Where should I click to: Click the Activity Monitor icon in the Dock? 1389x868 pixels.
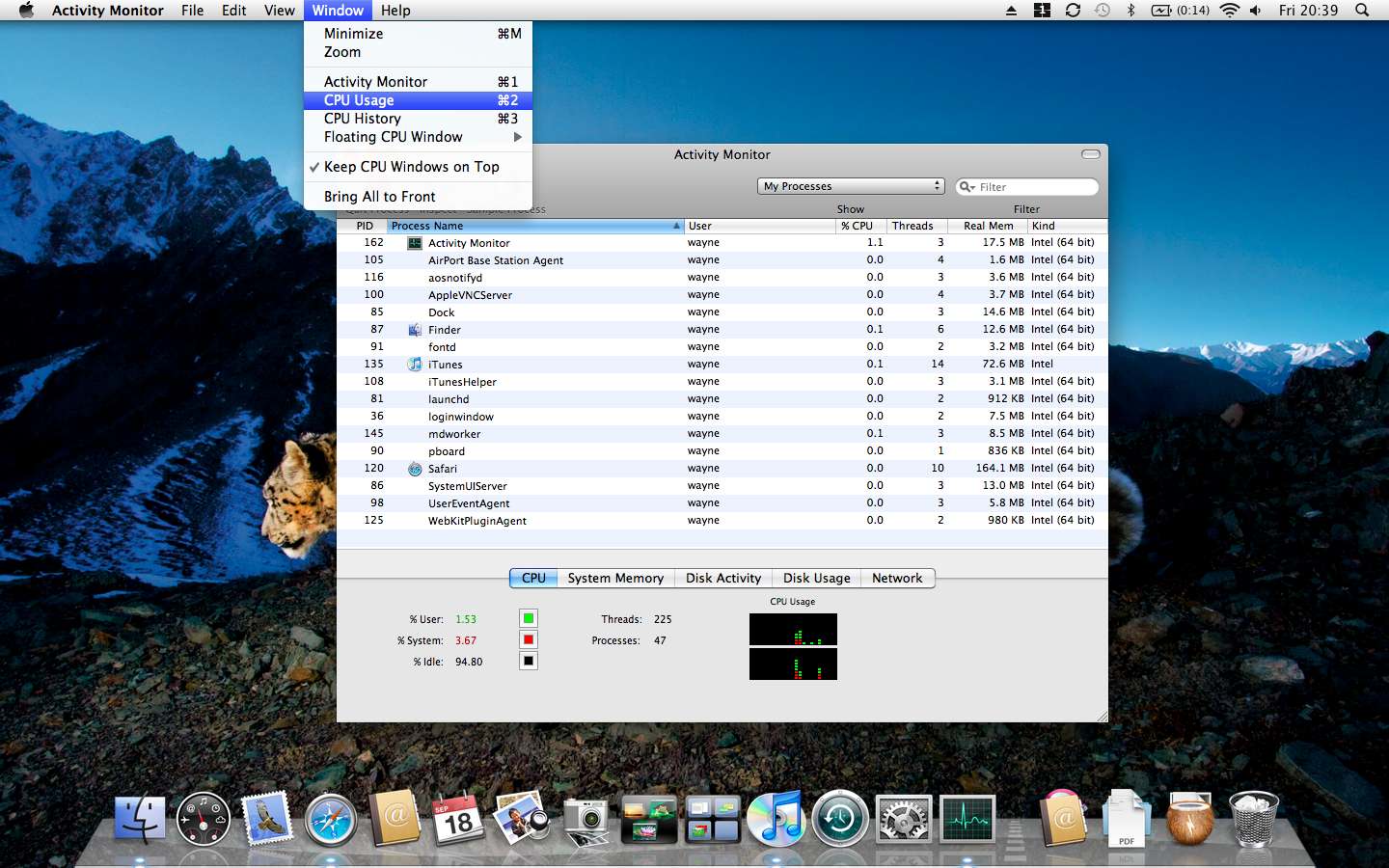[967, 820]
